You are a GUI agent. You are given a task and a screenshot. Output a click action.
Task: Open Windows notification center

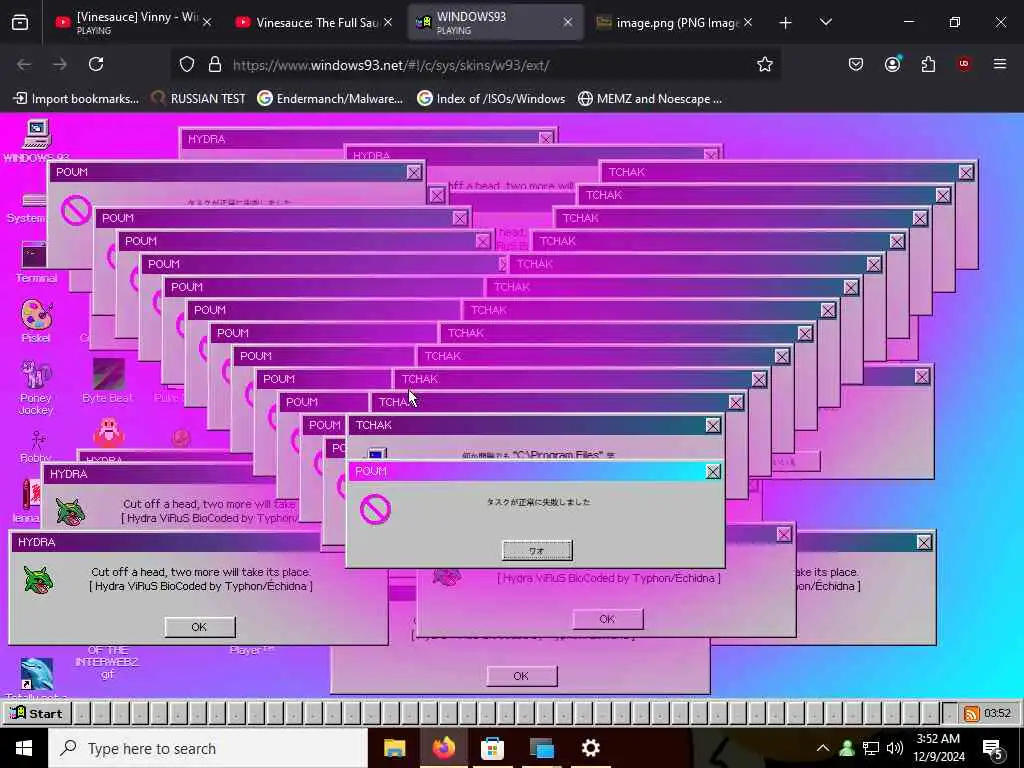click(993, 749)
